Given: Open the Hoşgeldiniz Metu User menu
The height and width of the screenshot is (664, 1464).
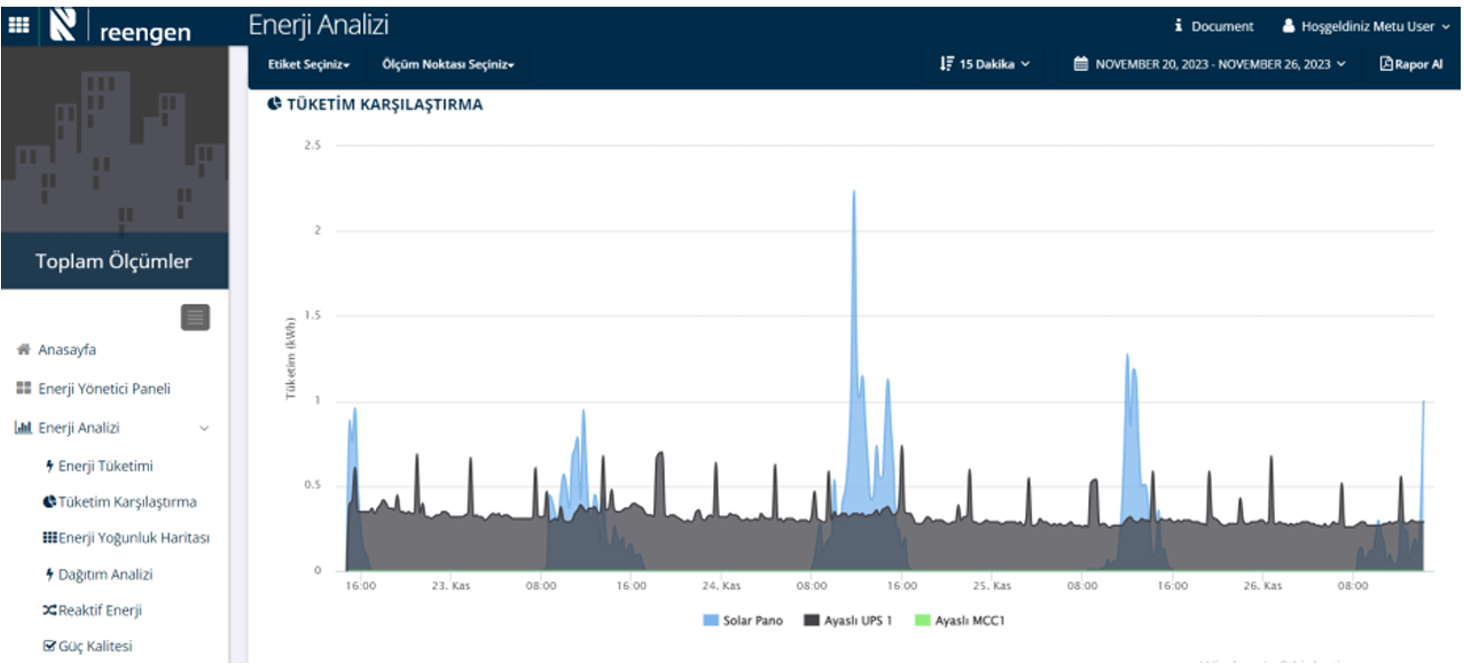Looking at the screenshot, I should click(x=1366, y=26).
